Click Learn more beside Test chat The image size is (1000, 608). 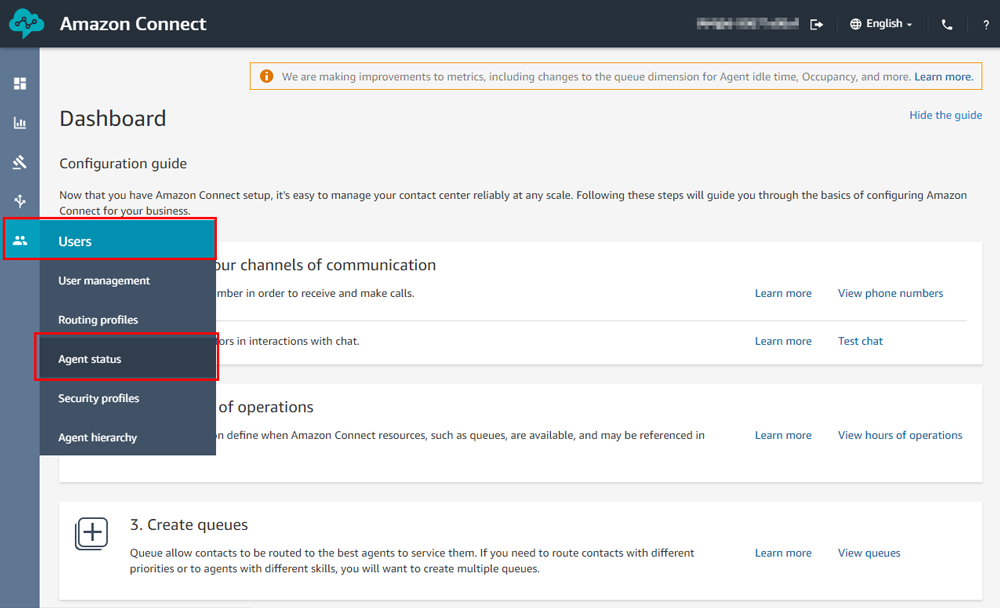pyautogui.click(x=783, y=341)
